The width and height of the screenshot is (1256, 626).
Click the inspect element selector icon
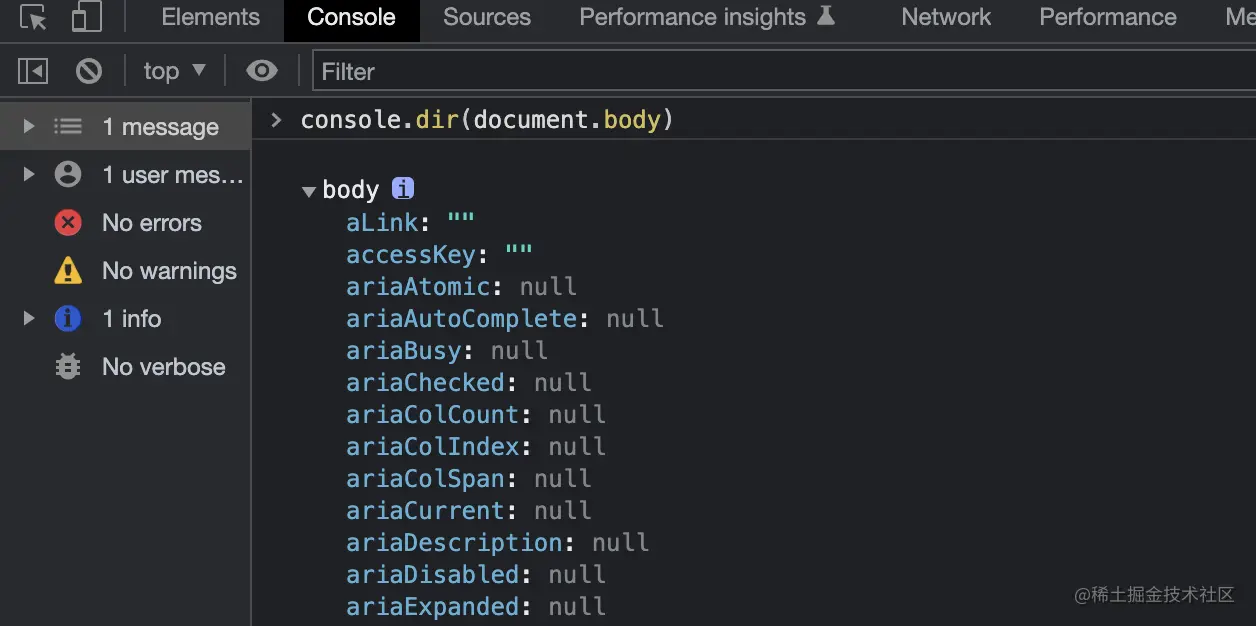(x=33, y=17)
